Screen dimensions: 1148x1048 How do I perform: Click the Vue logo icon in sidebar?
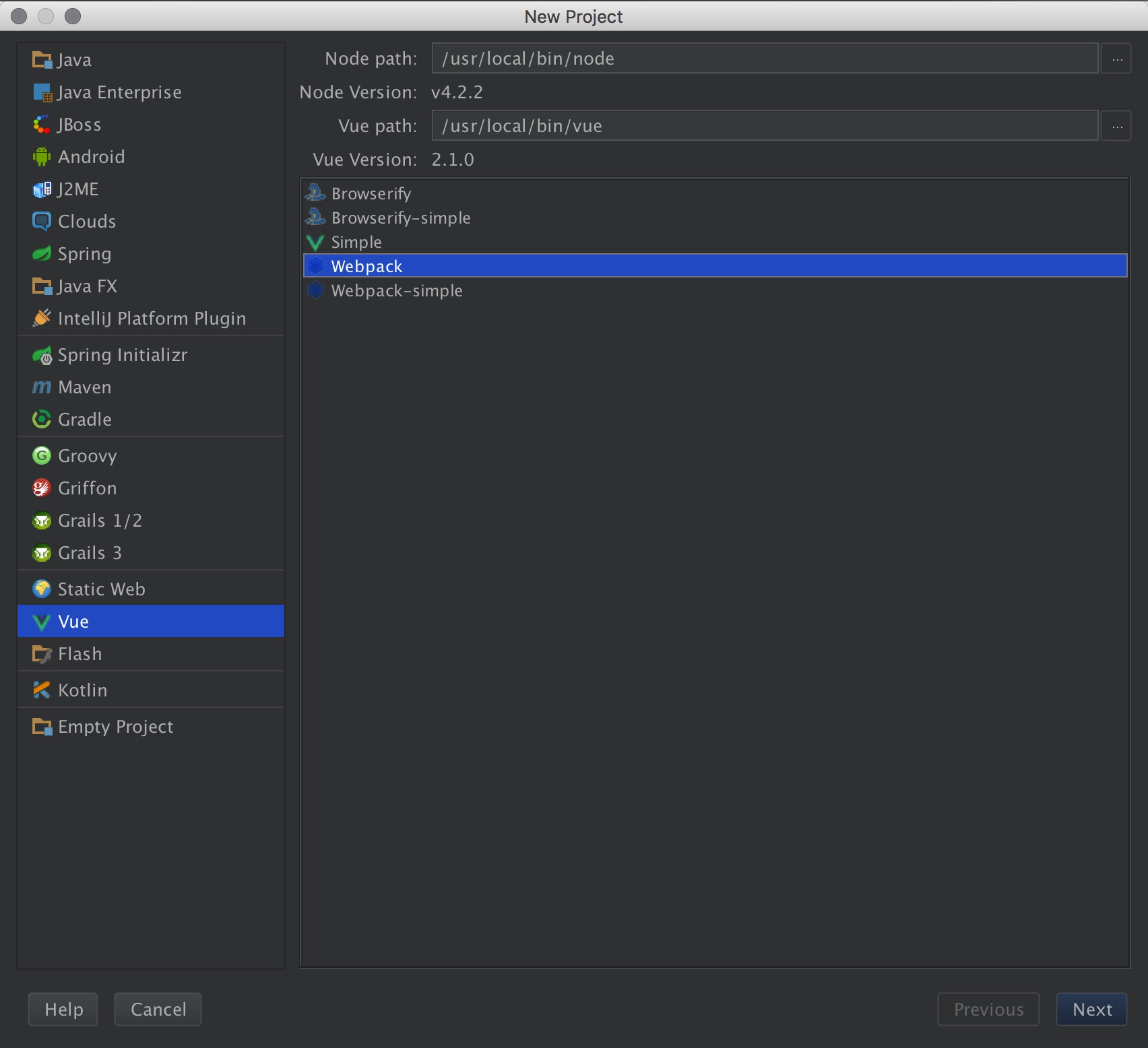(42, 622)
